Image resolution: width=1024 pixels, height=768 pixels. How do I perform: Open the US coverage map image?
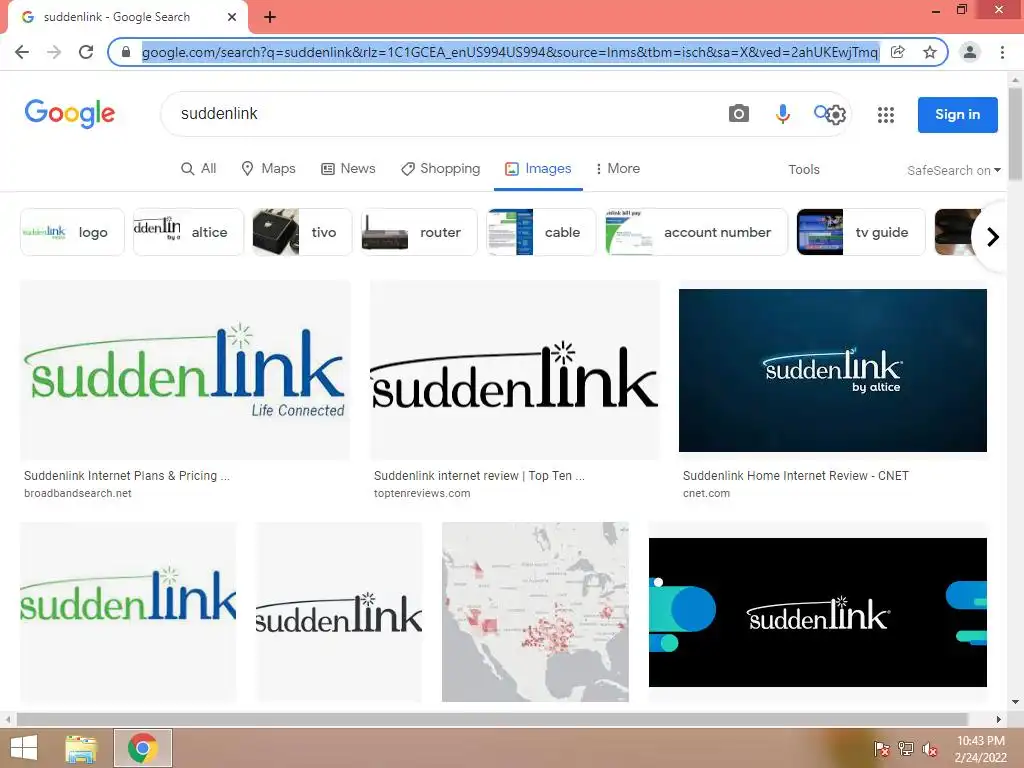536,612
